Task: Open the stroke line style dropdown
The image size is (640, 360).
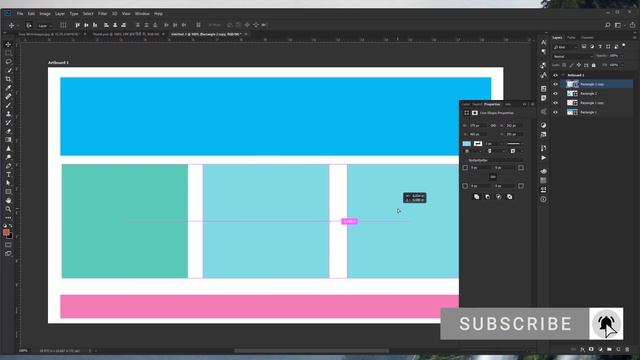Action: 514,144
